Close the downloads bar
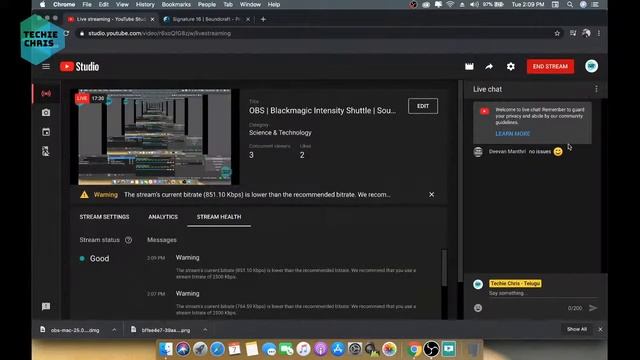Image resolution: width=640 pixels, height=360 pixels. (x=600, y=329)
